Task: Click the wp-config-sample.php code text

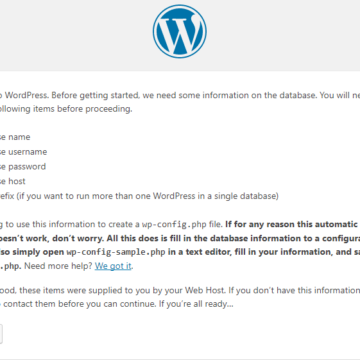Action: (116, 252)
